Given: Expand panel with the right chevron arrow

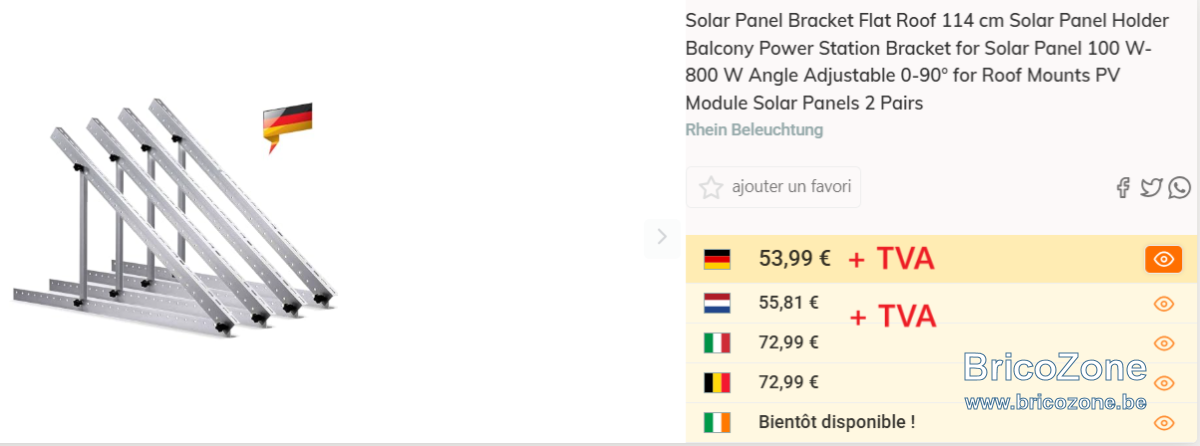Looking at the screenshot, I should 662,237.
